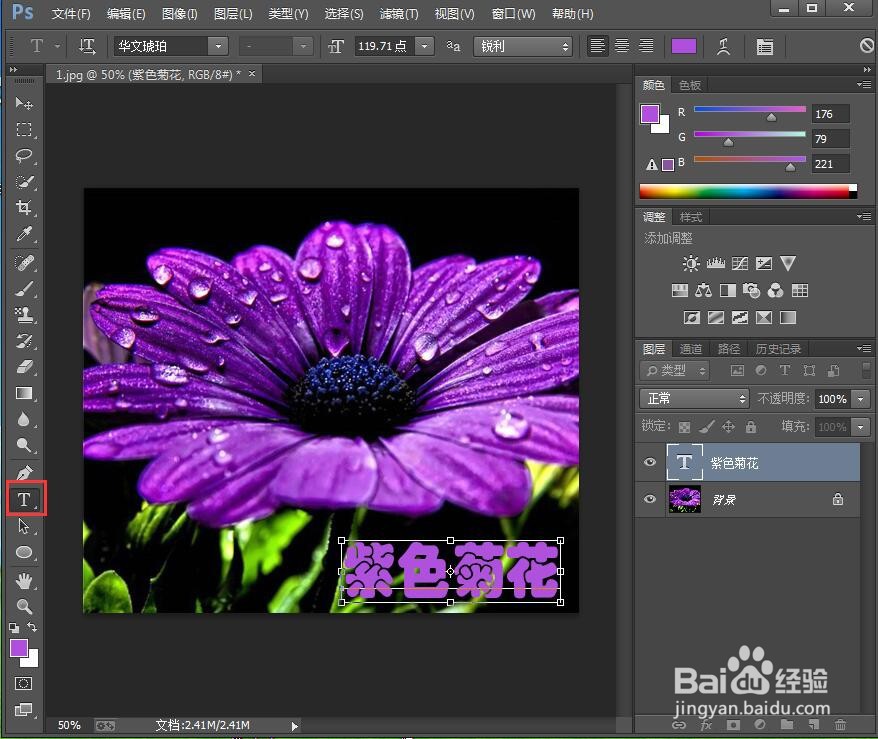
Task: Select the Crop tool
Action: (24, 208)
